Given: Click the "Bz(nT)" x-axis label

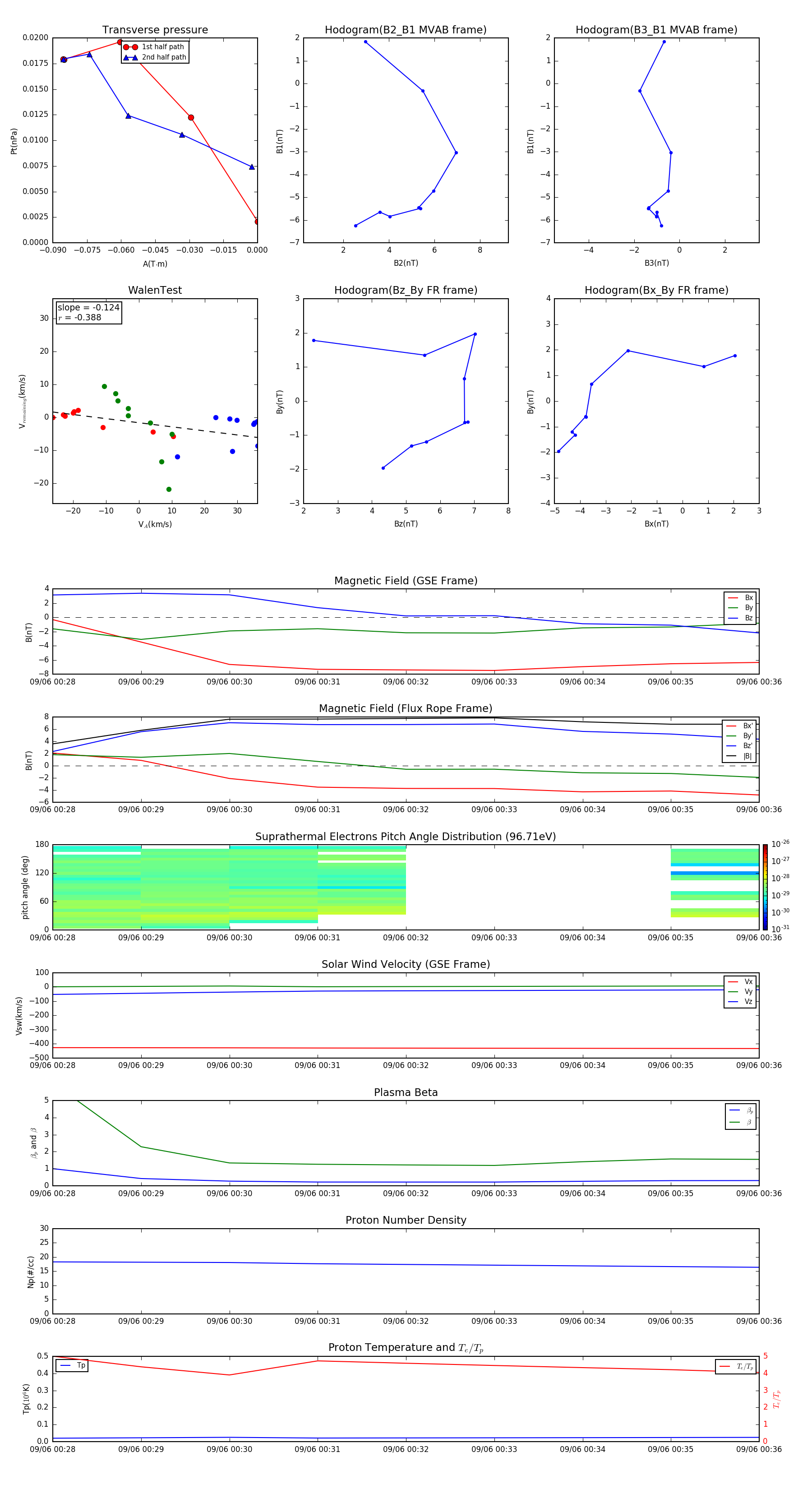Looking at the screenshot, I should [406, 524].
